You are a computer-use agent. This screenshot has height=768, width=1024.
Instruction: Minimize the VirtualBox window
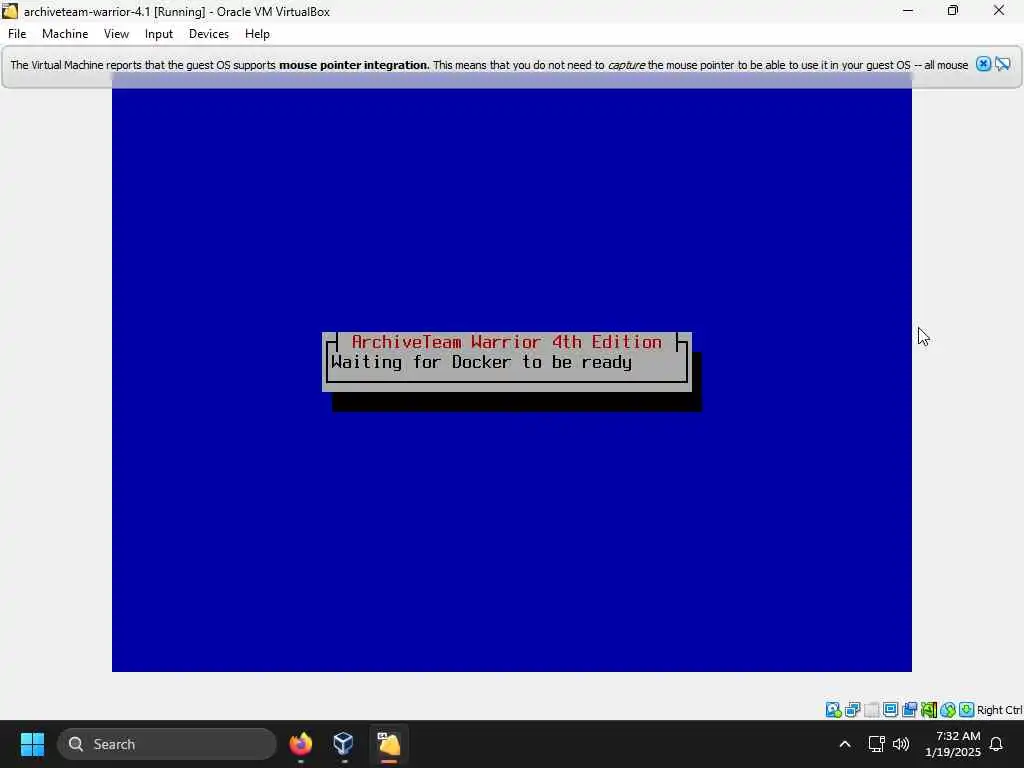(x=908, y=11)
